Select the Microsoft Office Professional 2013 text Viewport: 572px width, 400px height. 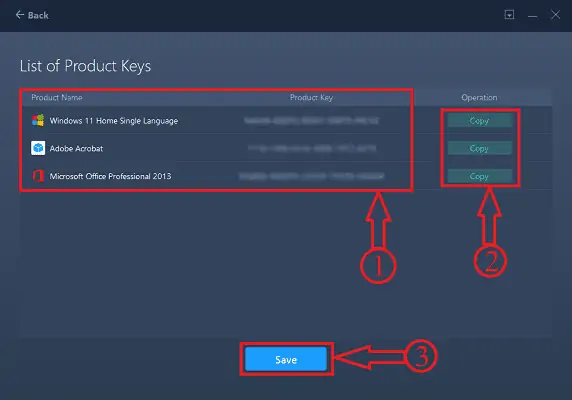(x=110, y=176)
